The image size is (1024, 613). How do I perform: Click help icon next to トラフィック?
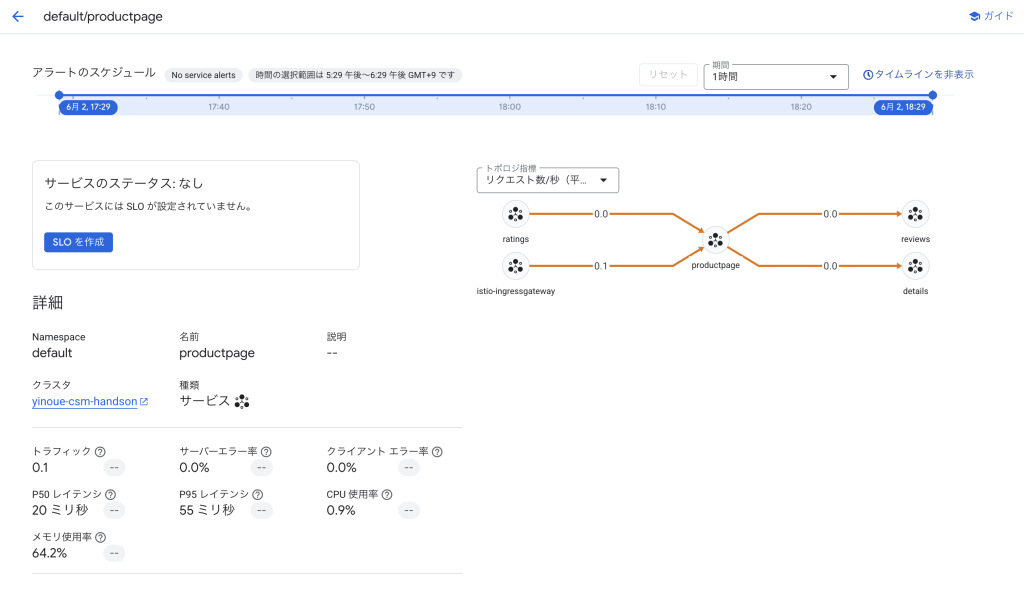(x=100, y=452)
